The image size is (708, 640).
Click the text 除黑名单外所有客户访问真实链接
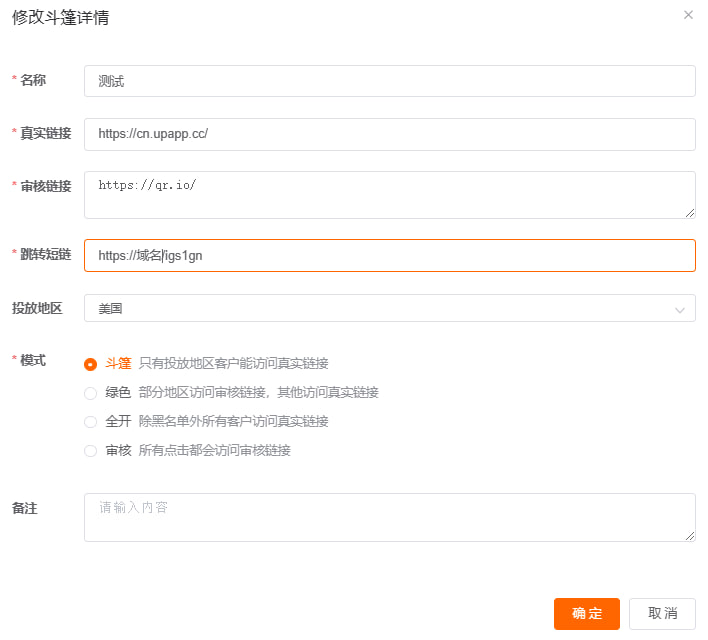point(233,421)
